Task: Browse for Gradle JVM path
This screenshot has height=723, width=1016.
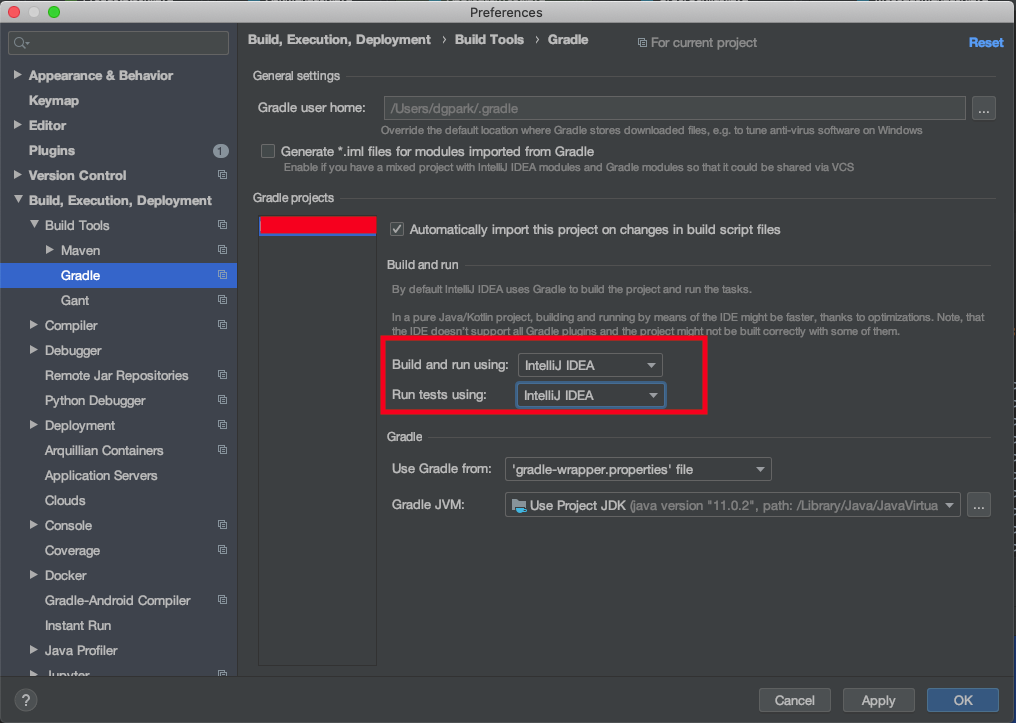Action: [x=978, y=505]
